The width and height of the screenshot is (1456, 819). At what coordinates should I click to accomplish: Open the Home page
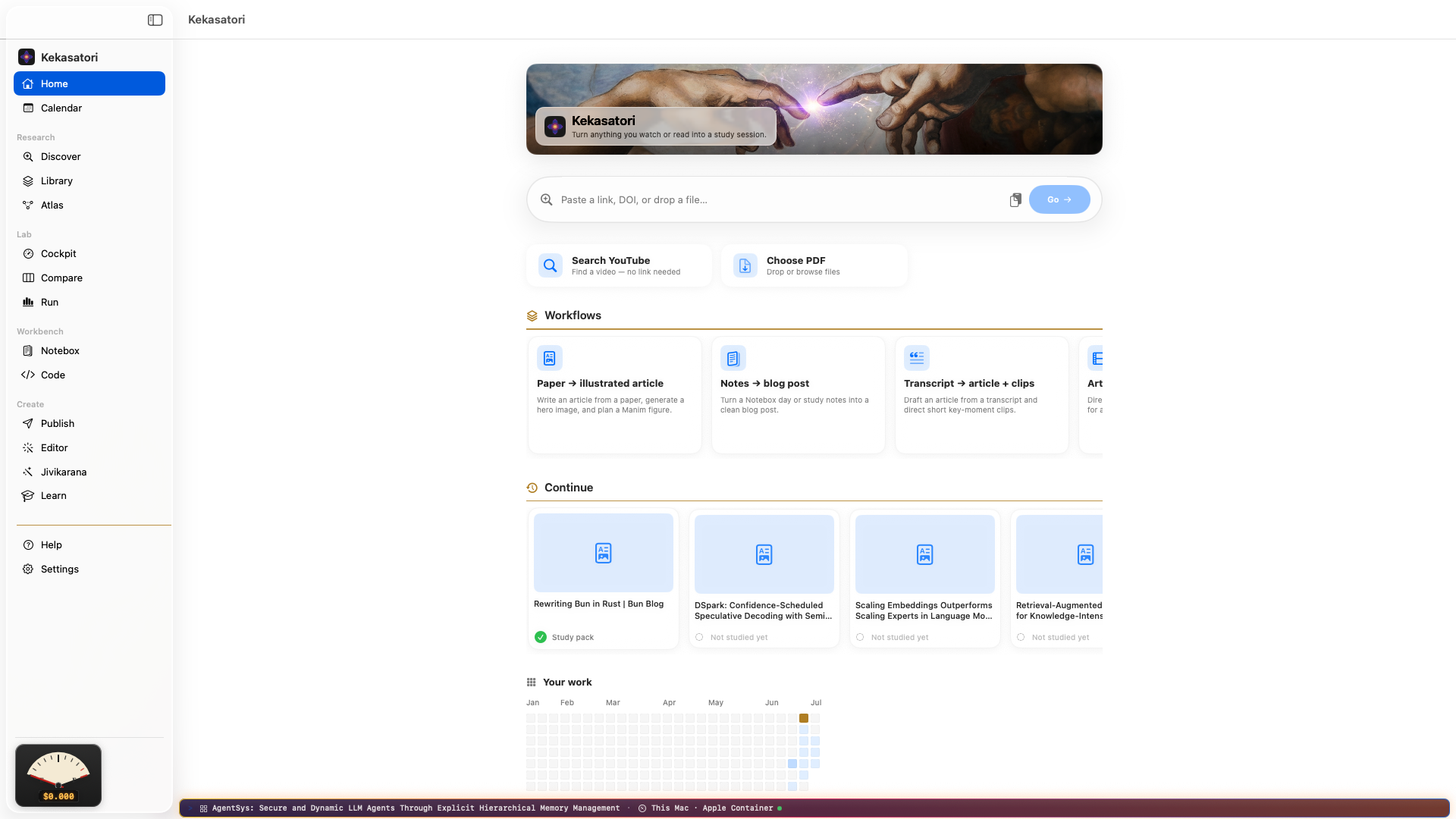[89, 83]
